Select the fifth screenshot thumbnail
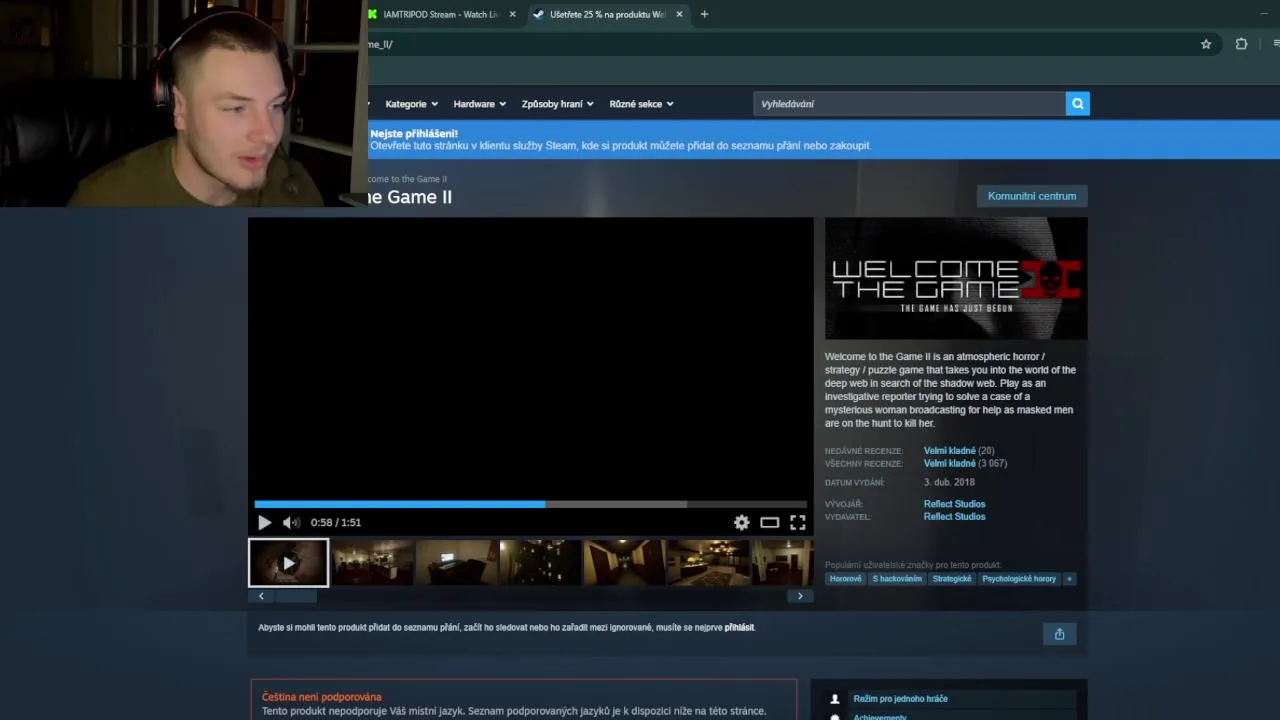 [624, 563]
